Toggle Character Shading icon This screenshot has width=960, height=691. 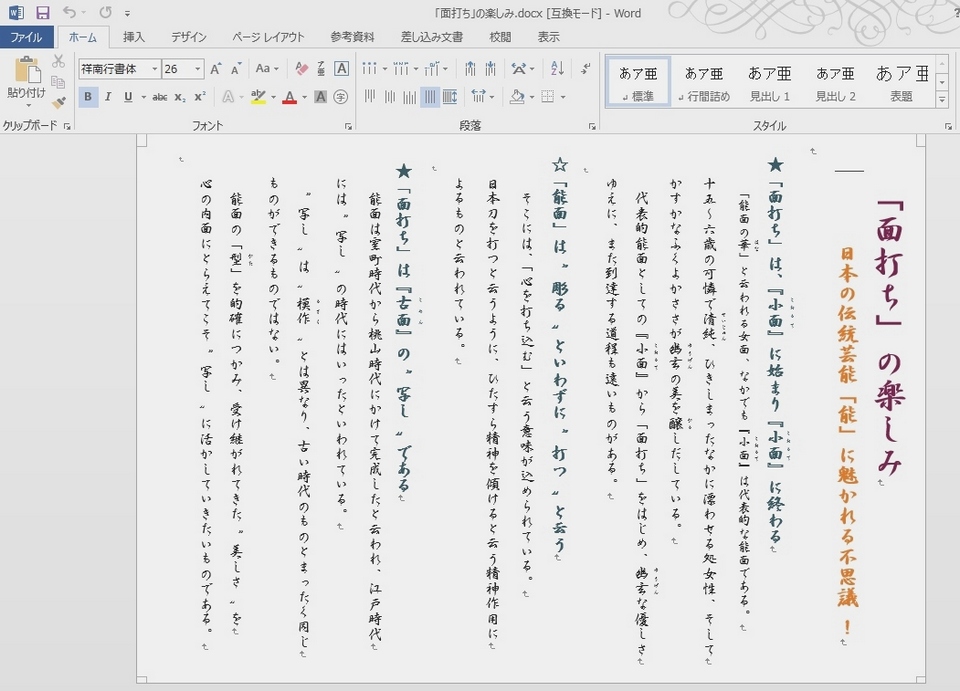point(320,97)
